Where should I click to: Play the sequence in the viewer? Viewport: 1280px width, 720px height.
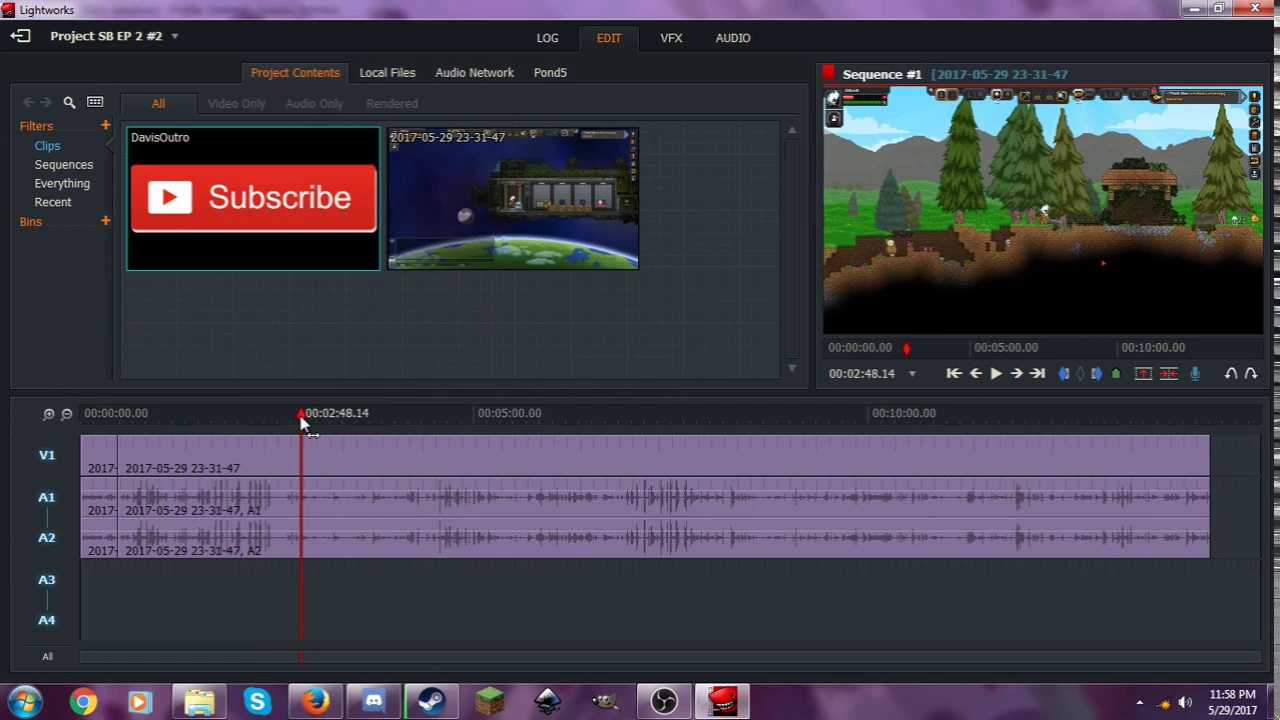[996, 374]
